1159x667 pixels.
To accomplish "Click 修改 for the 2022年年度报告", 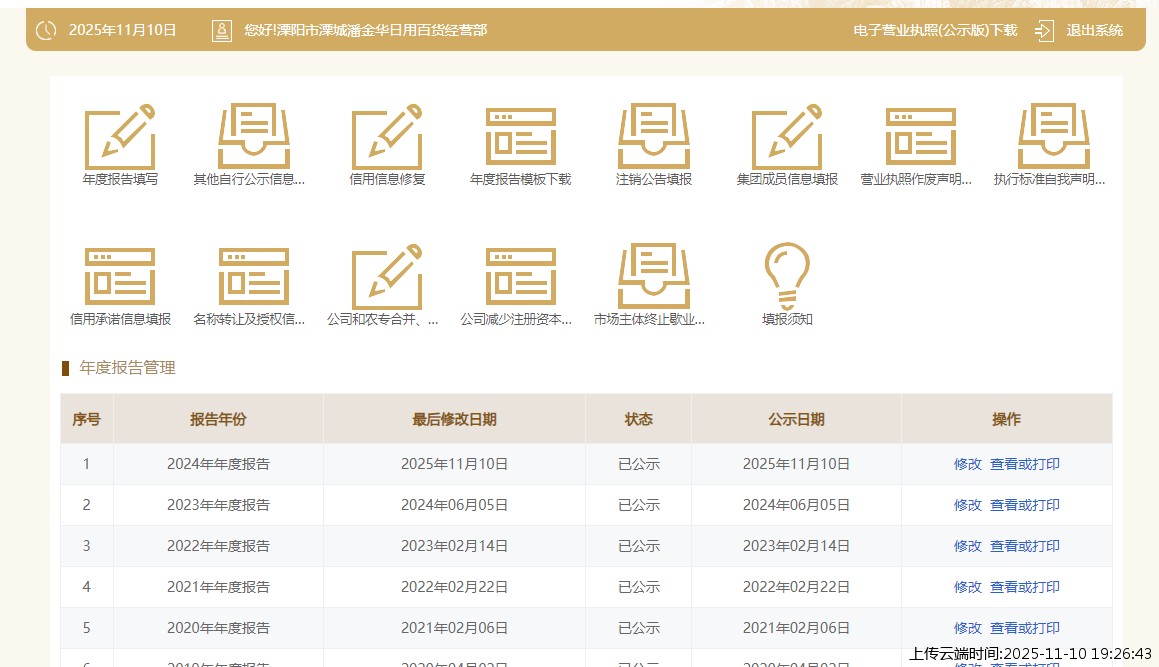I will 967,546.
